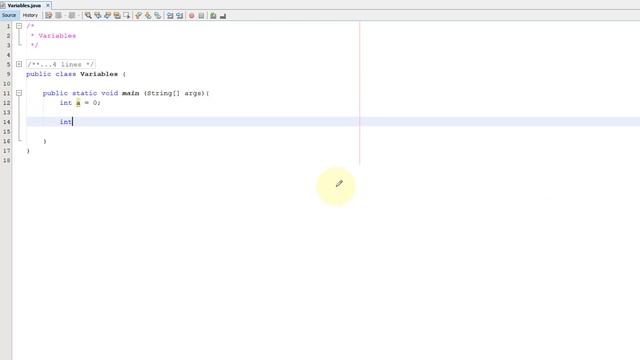Click the Shift Line Right icon
640x360 pixels.
[180, 16]
